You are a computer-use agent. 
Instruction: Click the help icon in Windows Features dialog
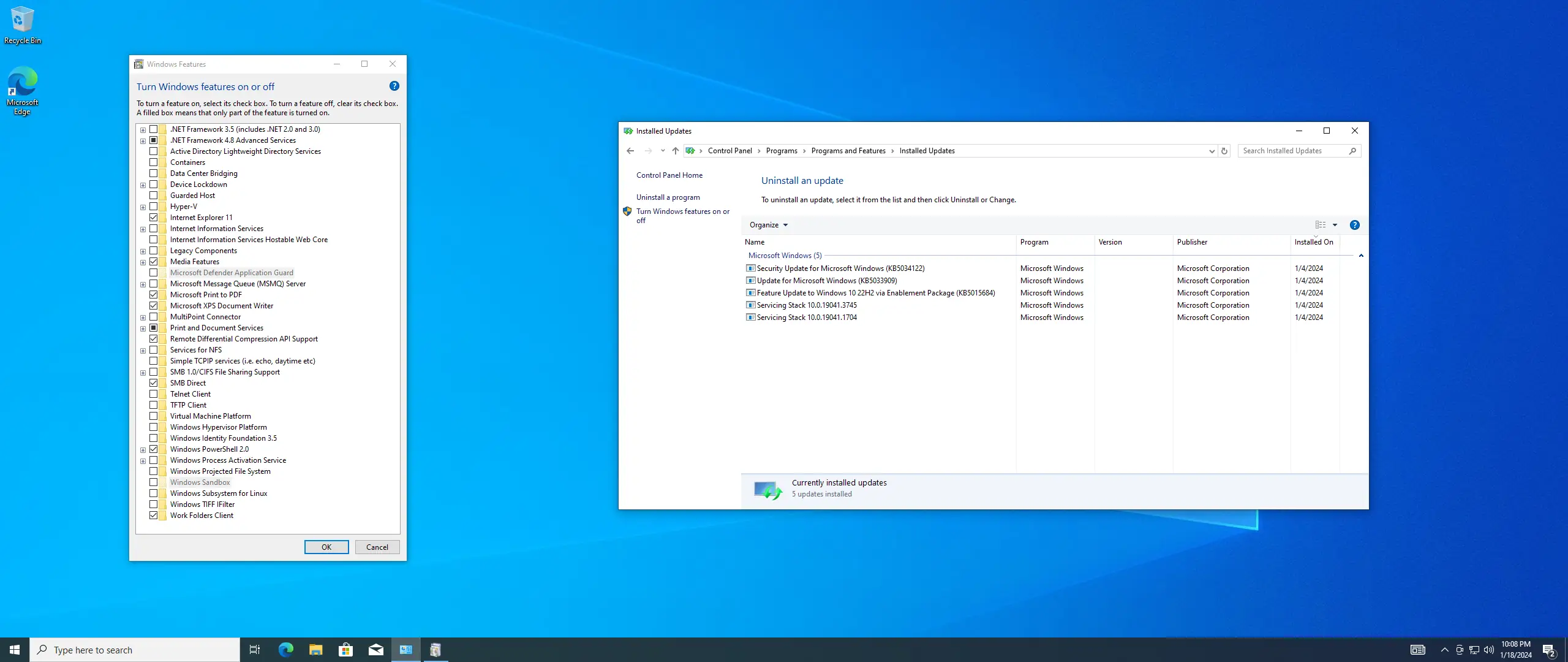coord(394,86)
